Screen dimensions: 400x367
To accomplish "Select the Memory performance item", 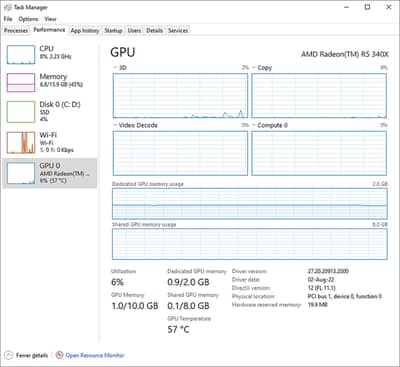I will [50, 82].
